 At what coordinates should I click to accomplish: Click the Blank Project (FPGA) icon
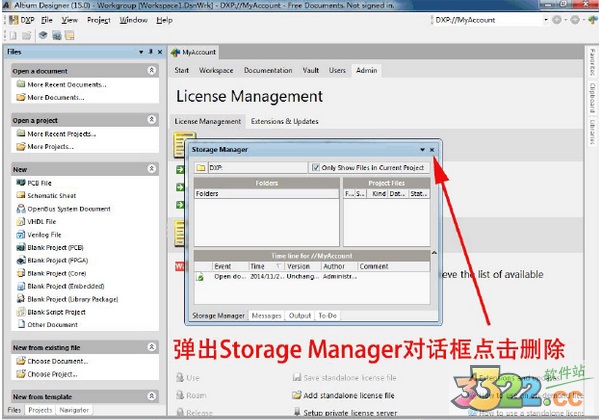coord(21,260)
